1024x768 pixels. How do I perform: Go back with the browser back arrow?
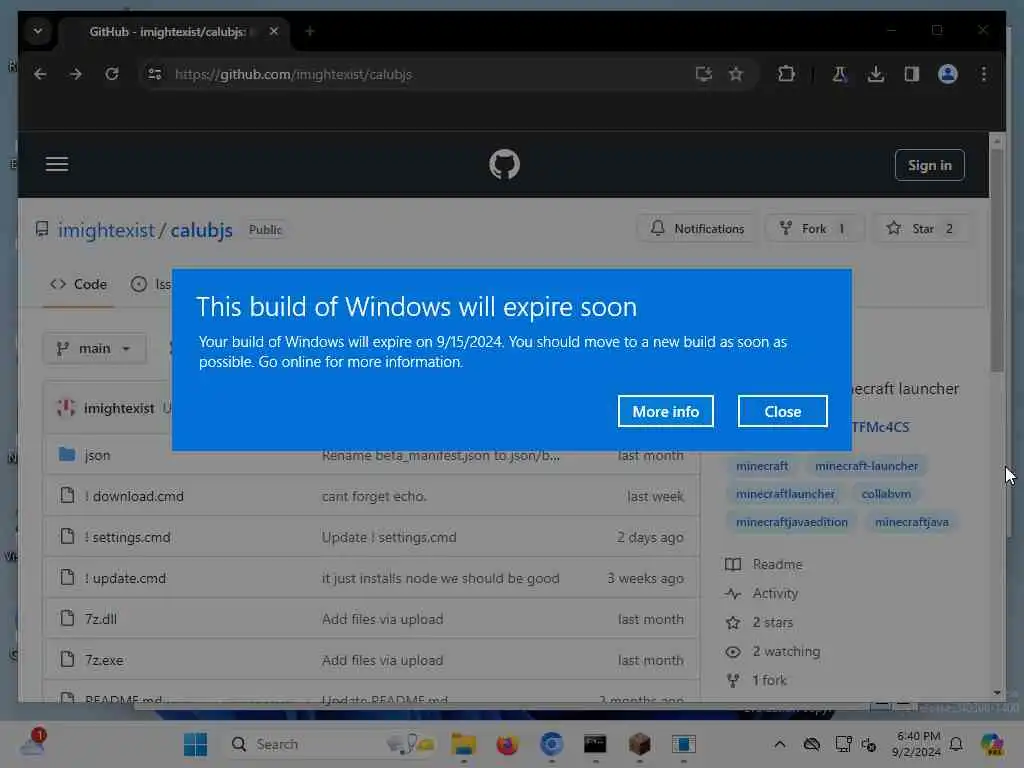pos(40,74)
